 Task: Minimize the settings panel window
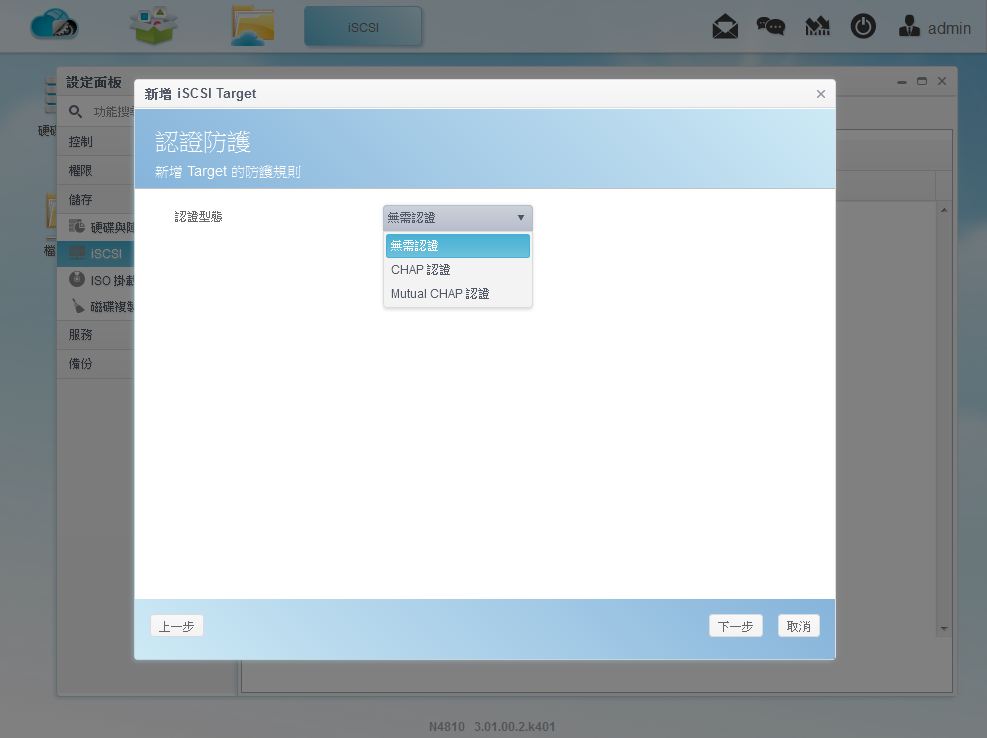902,82
